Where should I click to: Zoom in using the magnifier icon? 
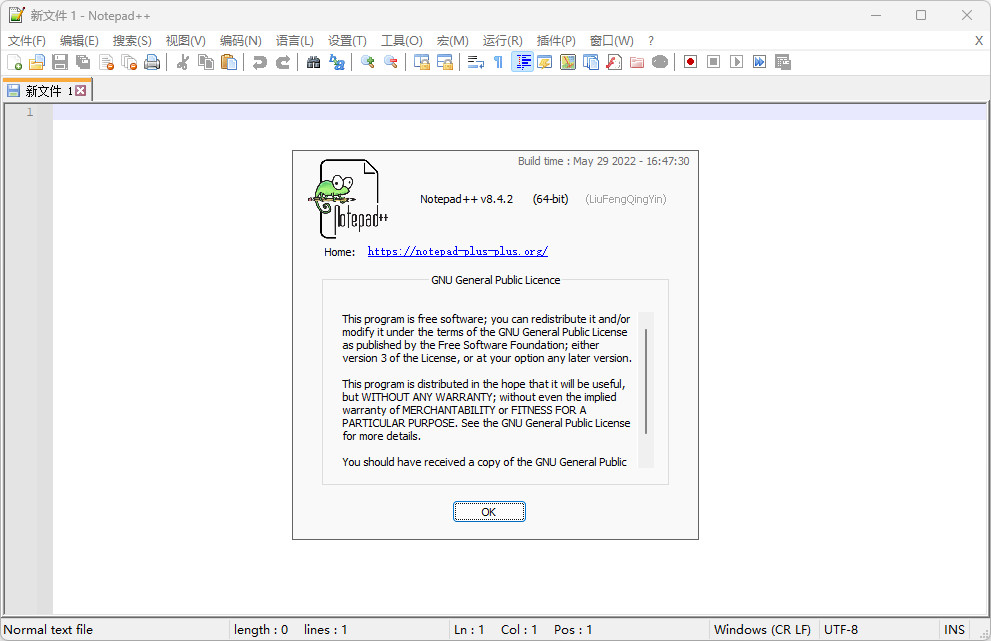[367, 61]
